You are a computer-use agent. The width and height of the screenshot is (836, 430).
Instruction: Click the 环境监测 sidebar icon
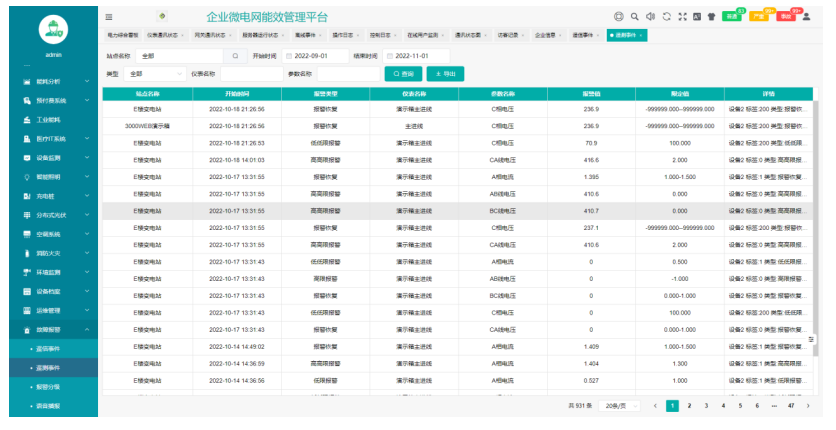point(27,273)
